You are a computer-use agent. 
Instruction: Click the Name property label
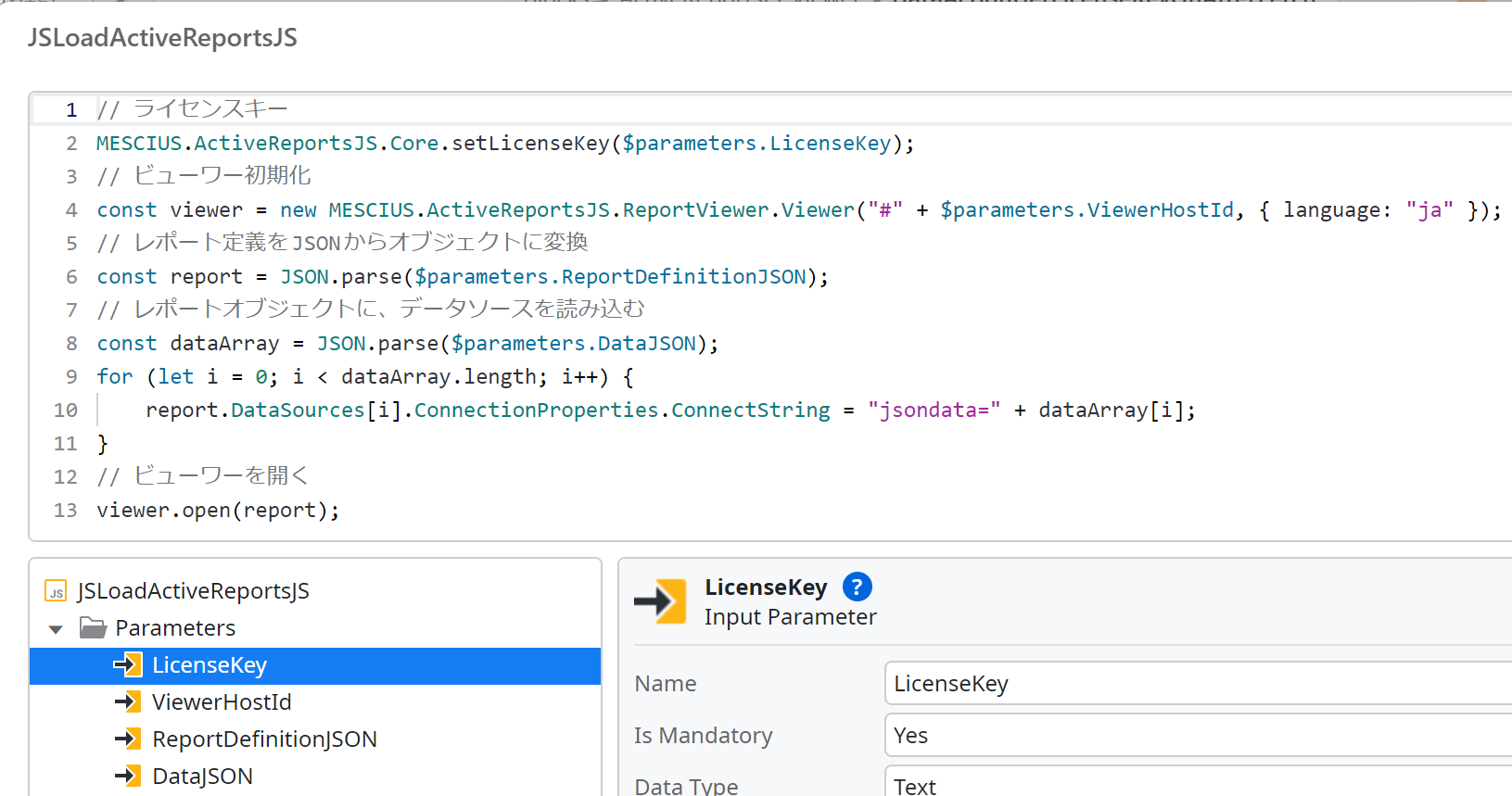tap(665, 684)
